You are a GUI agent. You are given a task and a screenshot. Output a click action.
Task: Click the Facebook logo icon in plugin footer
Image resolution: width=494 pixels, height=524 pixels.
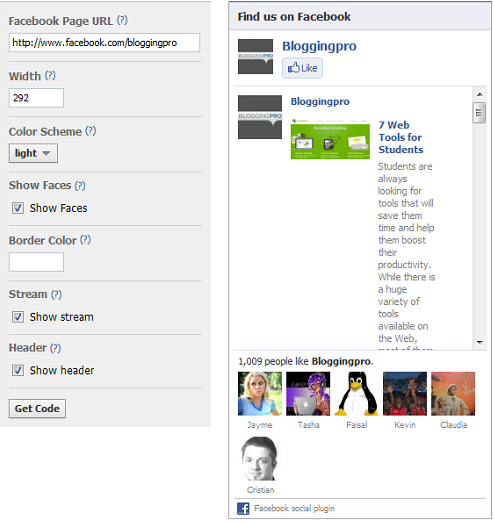pos(243,509)
